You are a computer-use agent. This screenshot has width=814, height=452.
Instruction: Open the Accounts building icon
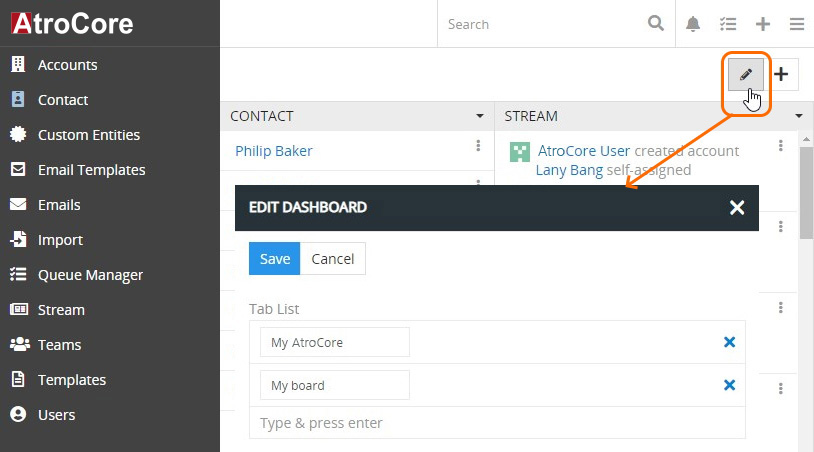click(x=18, y=64)
